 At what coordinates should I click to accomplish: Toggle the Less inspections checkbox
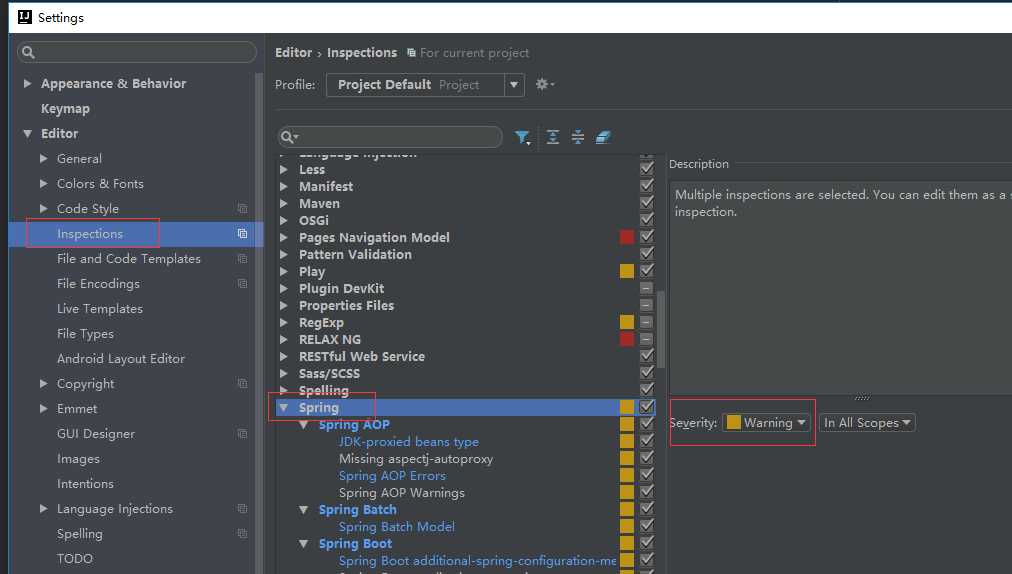click(x=647, y=169)
